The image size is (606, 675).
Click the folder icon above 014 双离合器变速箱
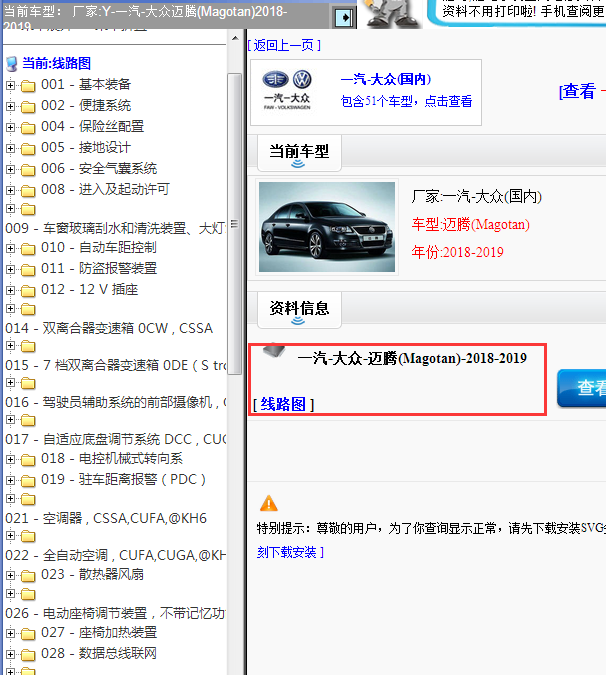28,309
